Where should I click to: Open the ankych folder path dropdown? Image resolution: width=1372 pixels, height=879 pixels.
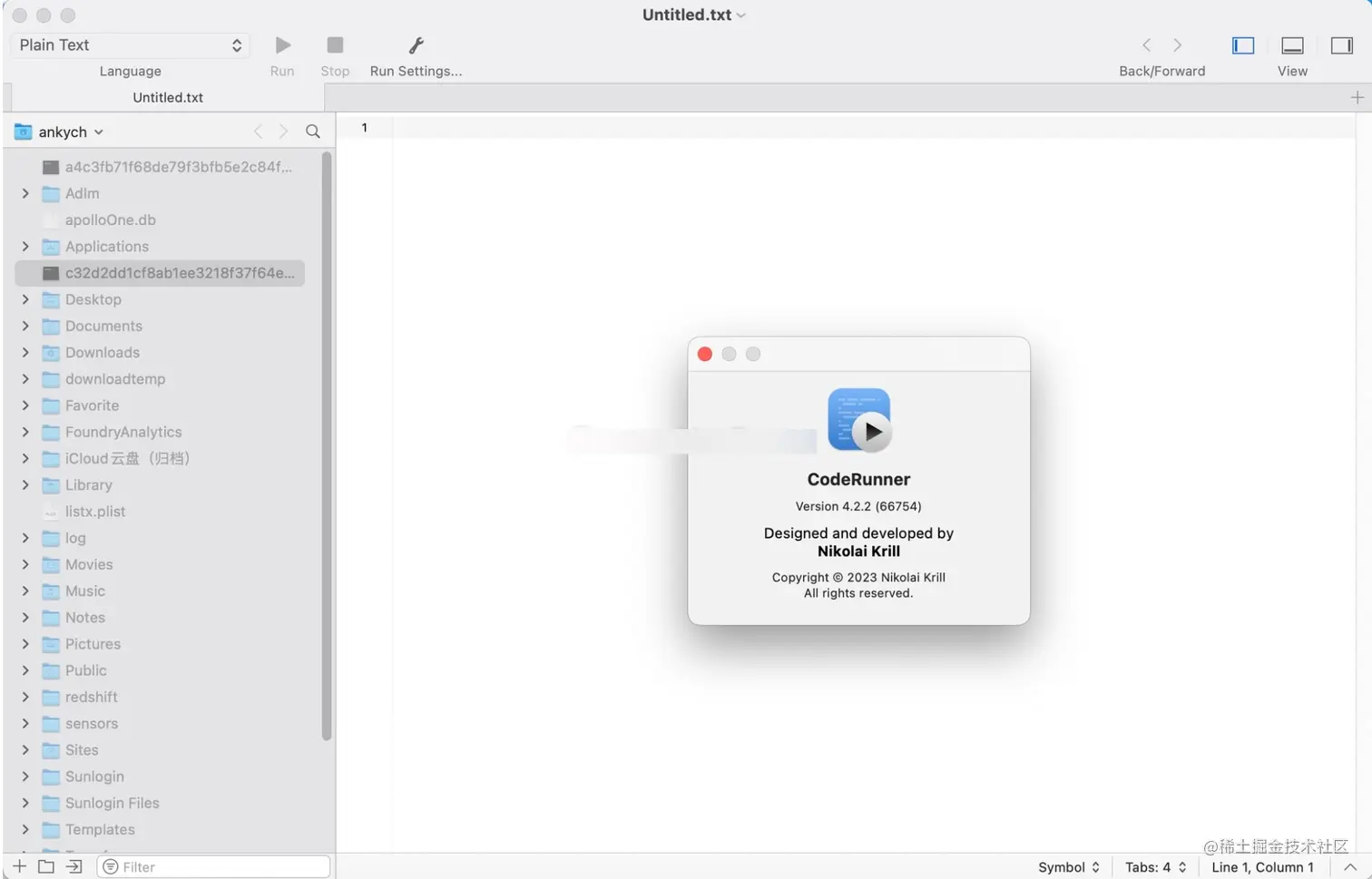tap(60, 132)
